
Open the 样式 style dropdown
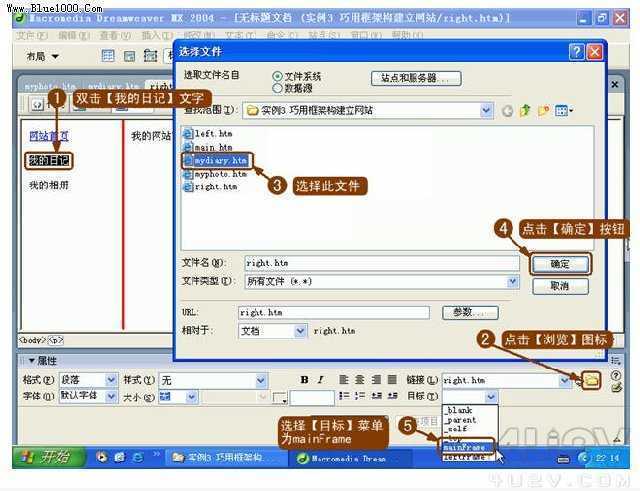[x=261, y=380]
